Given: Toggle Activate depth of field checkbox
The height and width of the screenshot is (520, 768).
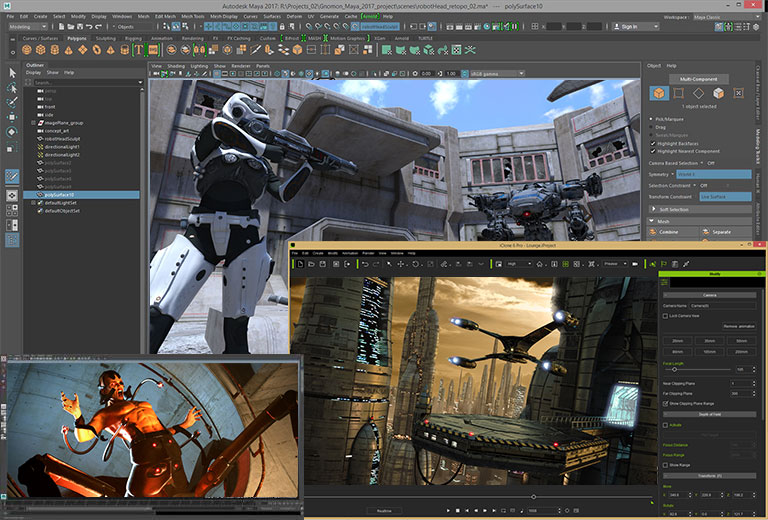Looking at the screenshot, I should [x=665, y=425].
